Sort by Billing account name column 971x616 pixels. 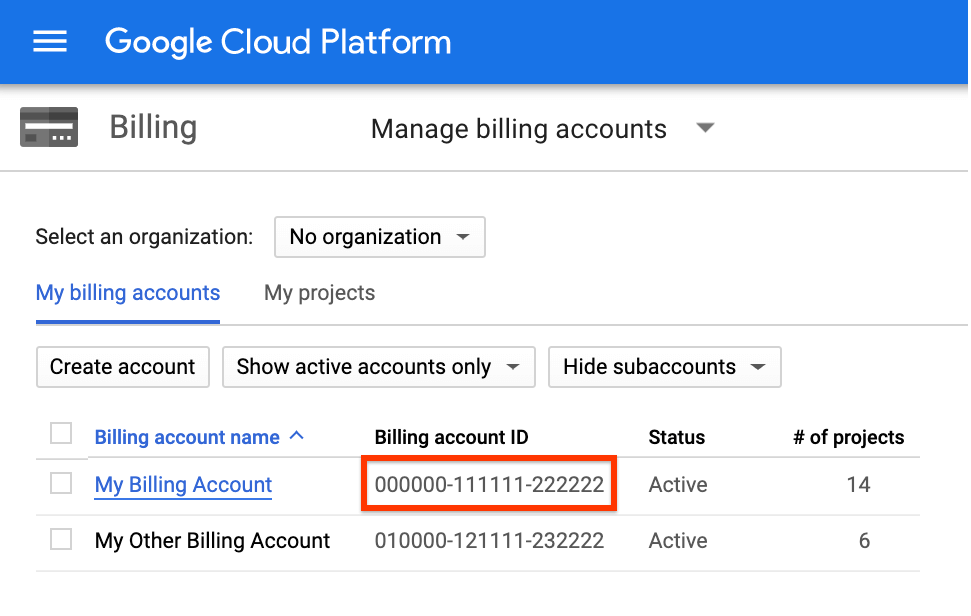(186, 436)
